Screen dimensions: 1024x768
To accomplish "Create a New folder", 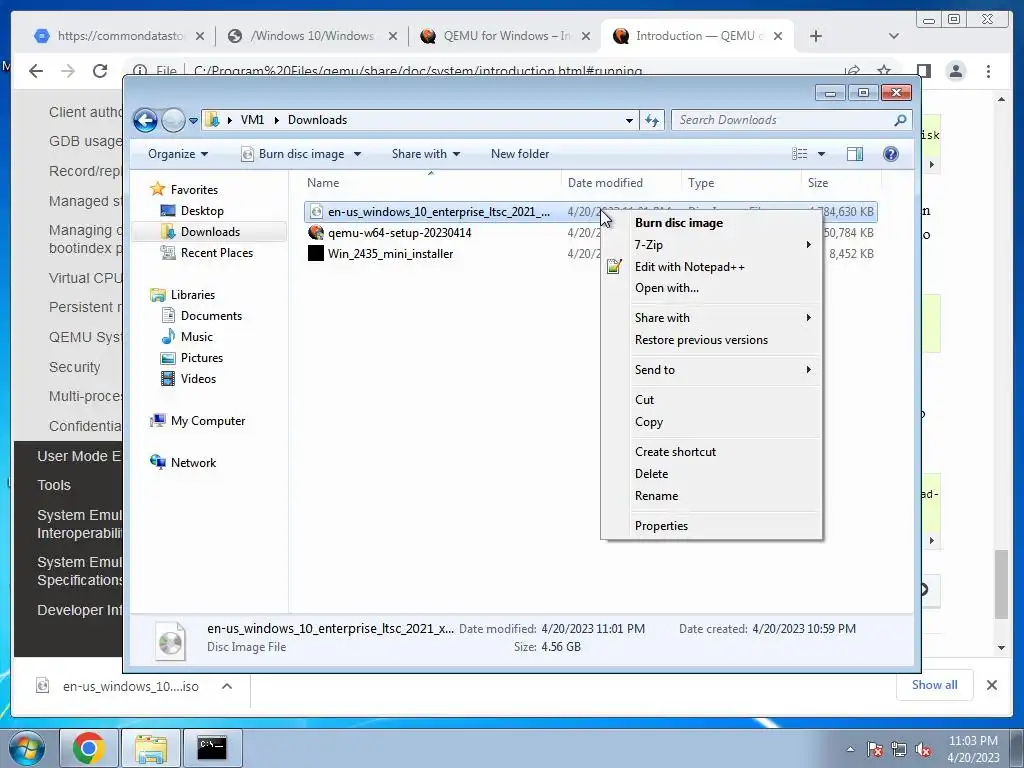I will pos(520,154).
